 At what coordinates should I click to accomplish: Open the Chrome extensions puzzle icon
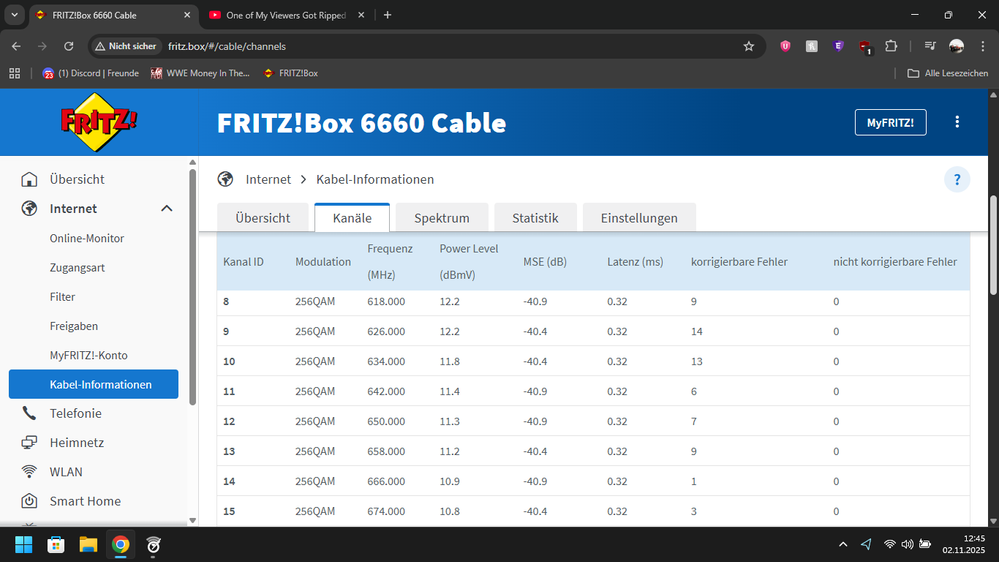coord(891,46)
